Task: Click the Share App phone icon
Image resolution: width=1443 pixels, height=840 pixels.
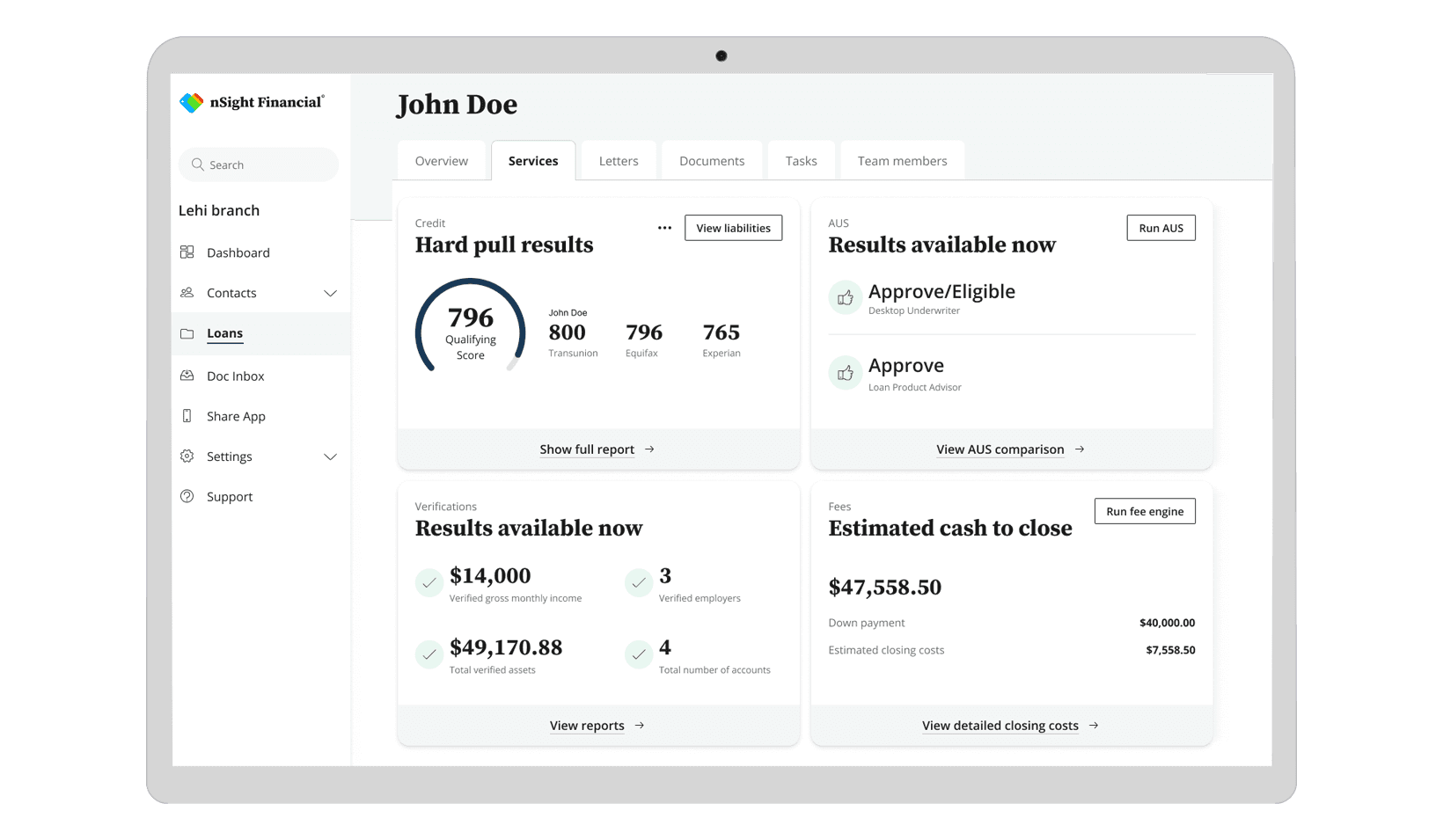Action: click(187, 416)
